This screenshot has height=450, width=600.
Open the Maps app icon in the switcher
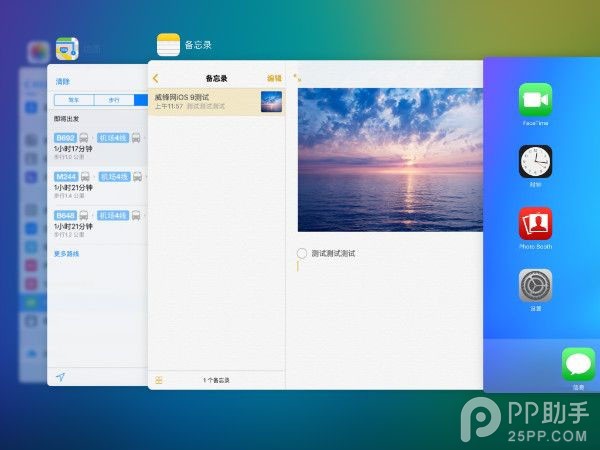coord(67,49)
